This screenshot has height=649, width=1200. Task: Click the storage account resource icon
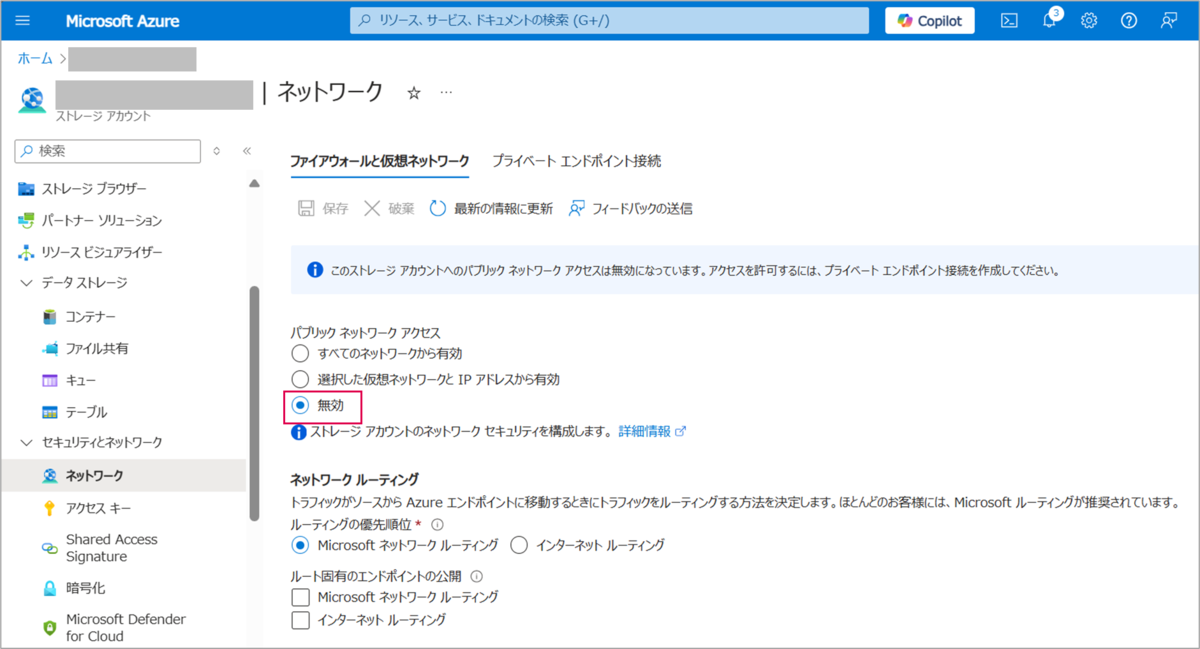[32, 100]
